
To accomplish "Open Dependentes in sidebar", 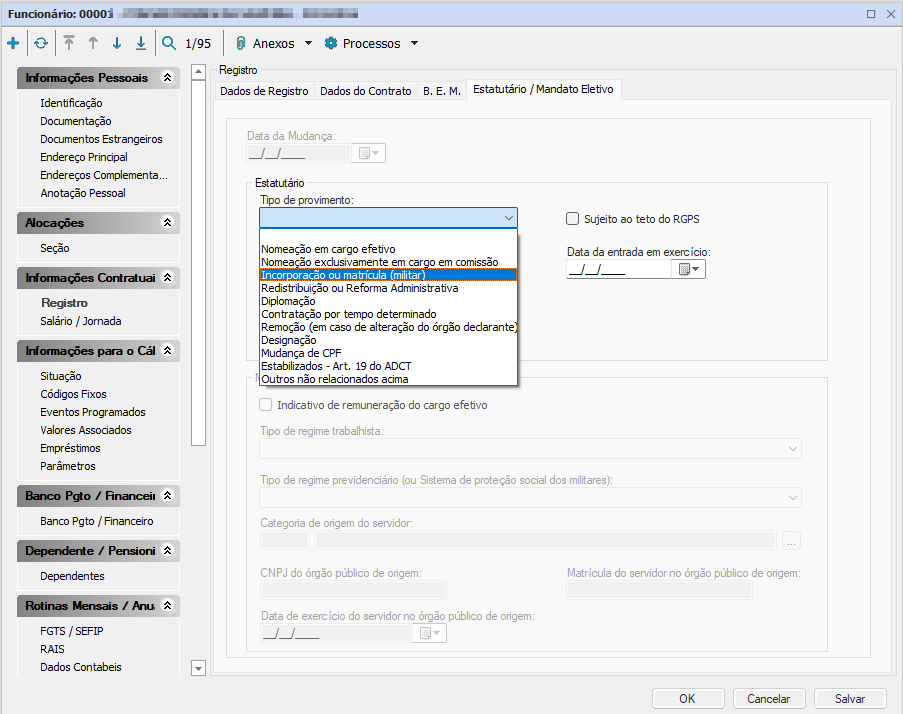I will [73, 576].
